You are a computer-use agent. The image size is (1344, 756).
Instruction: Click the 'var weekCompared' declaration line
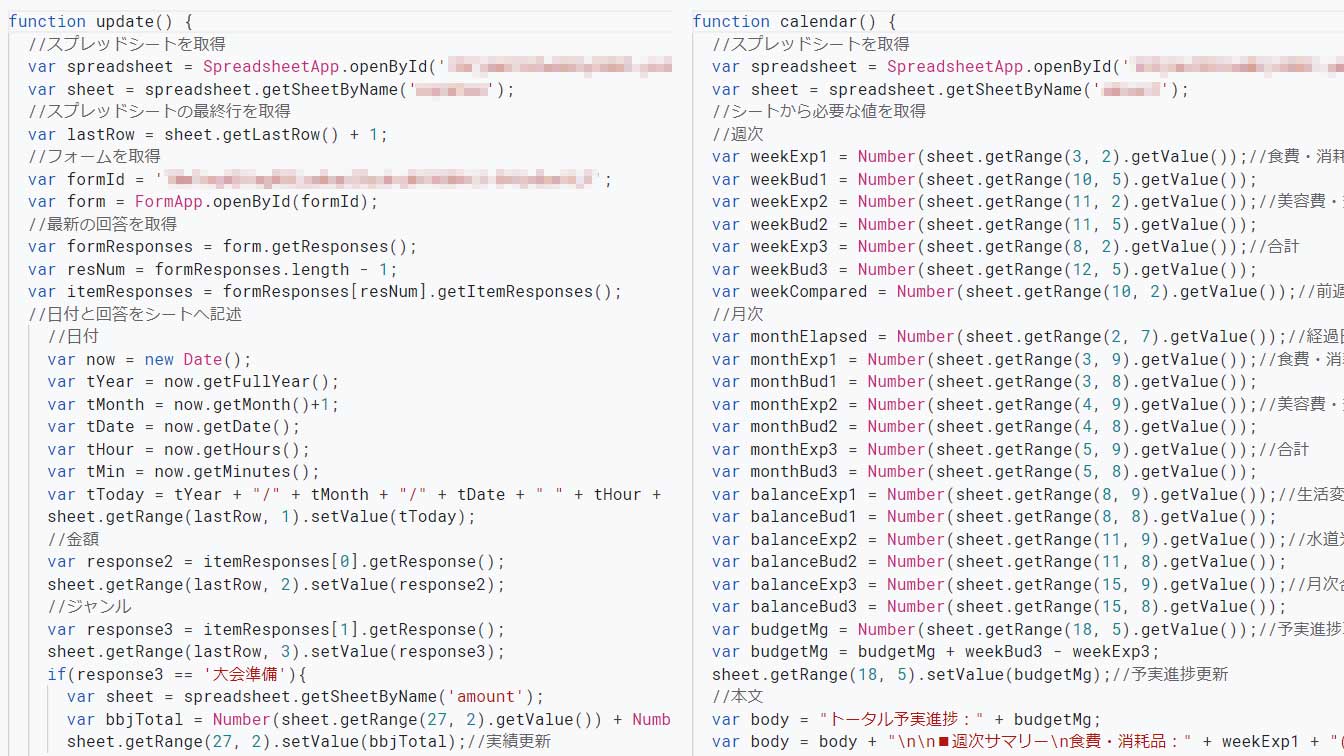pyautogui.click(x=1028, y=291)
